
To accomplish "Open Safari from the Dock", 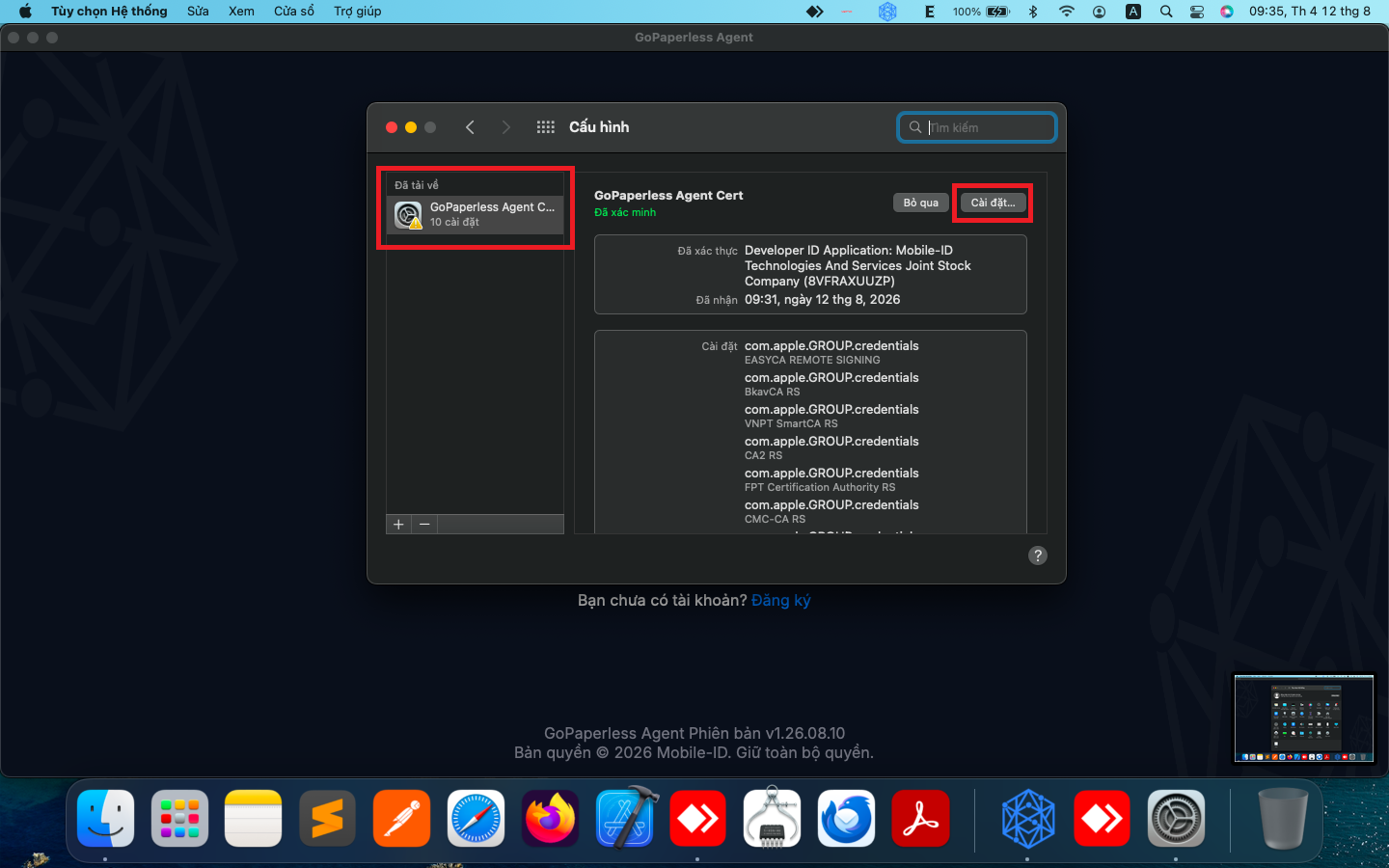I will (x=476, y=820).
